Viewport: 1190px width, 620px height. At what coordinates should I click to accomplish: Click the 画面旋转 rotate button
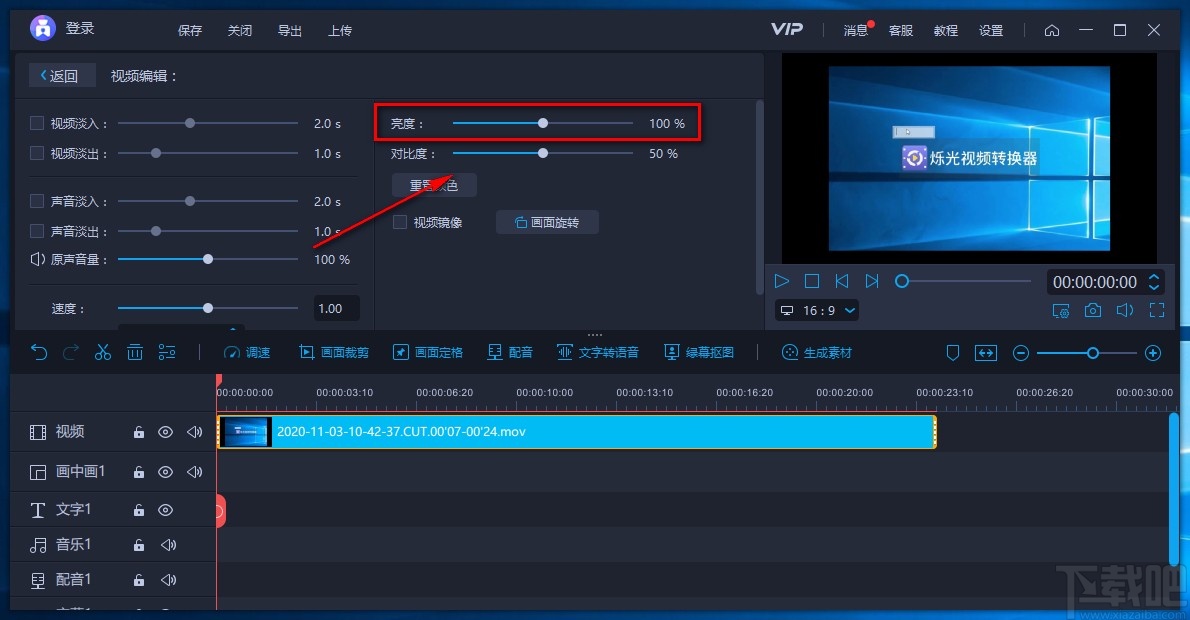click(547, 222)
